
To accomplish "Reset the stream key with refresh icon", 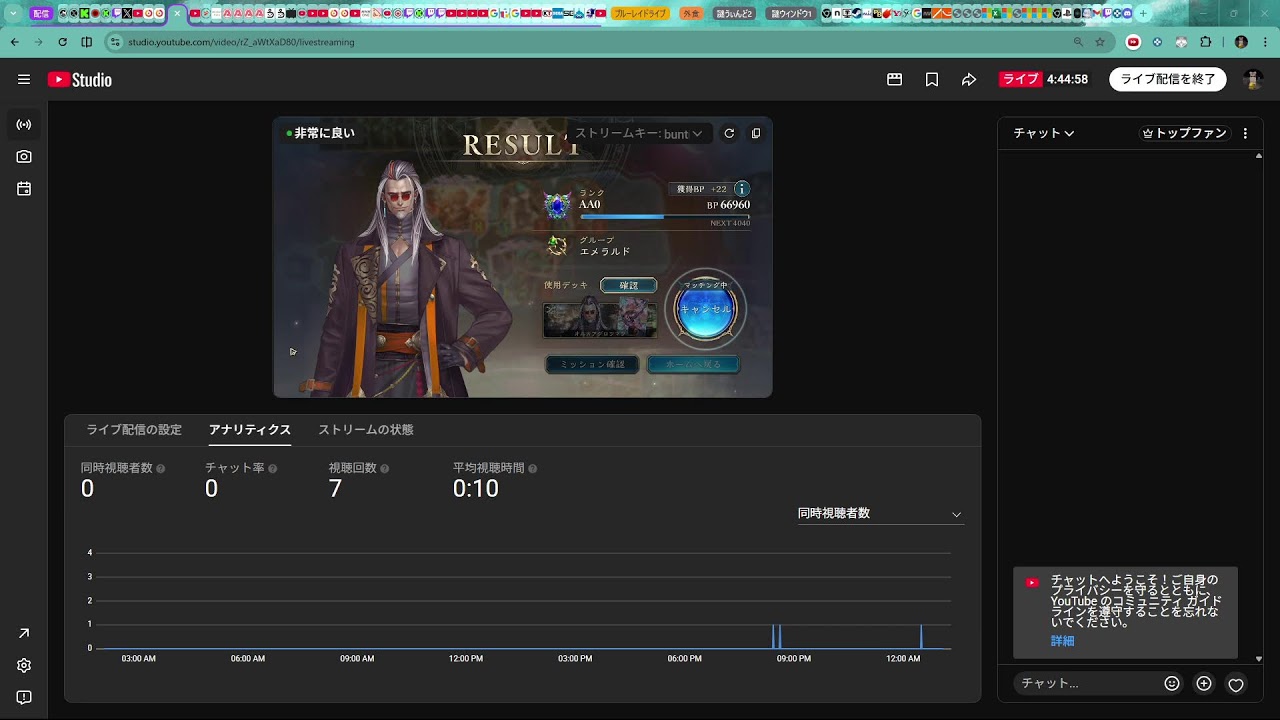I will 729,133.
